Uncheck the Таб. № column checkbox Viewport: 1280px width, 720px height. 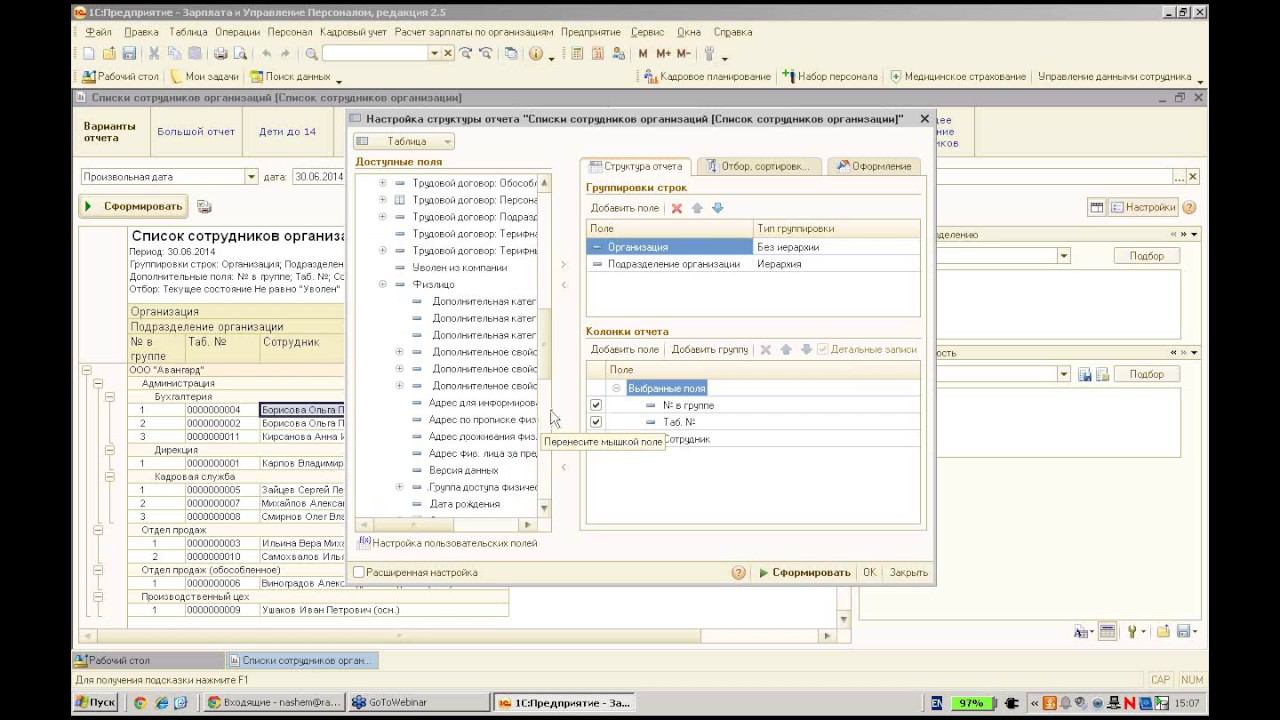click(x=596, y=422)
